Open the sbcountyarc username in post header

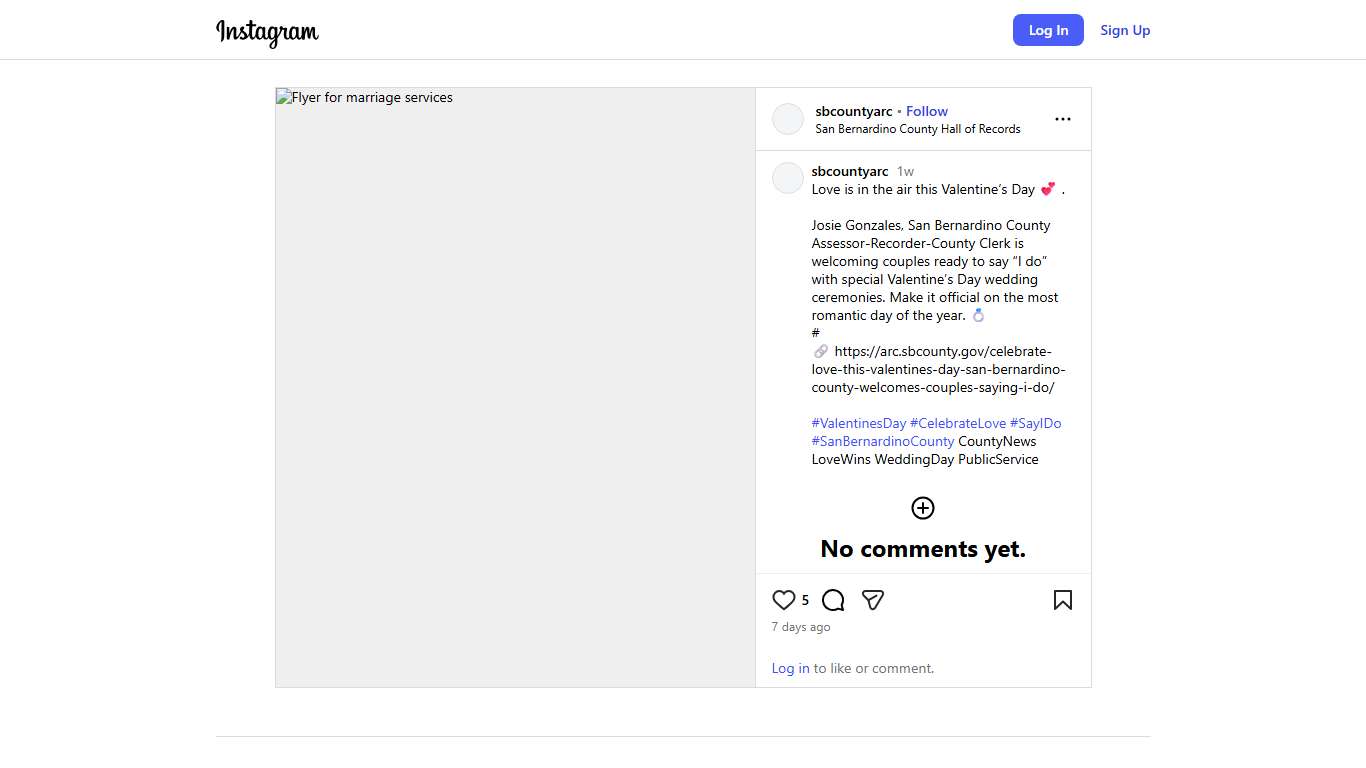[x=853, y=111]
